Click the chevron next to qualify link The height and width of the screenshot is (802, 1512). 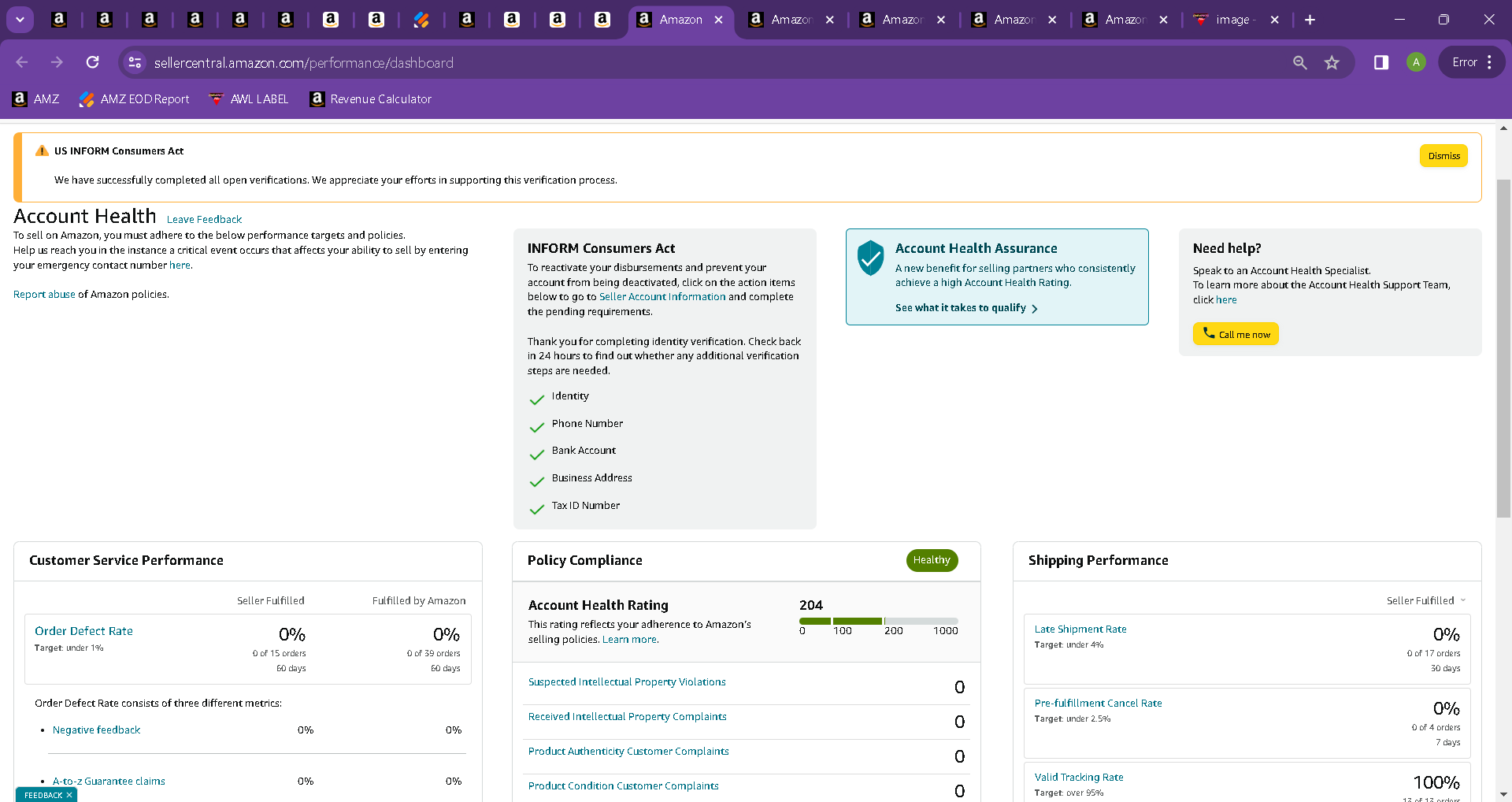coord(1034,309)
